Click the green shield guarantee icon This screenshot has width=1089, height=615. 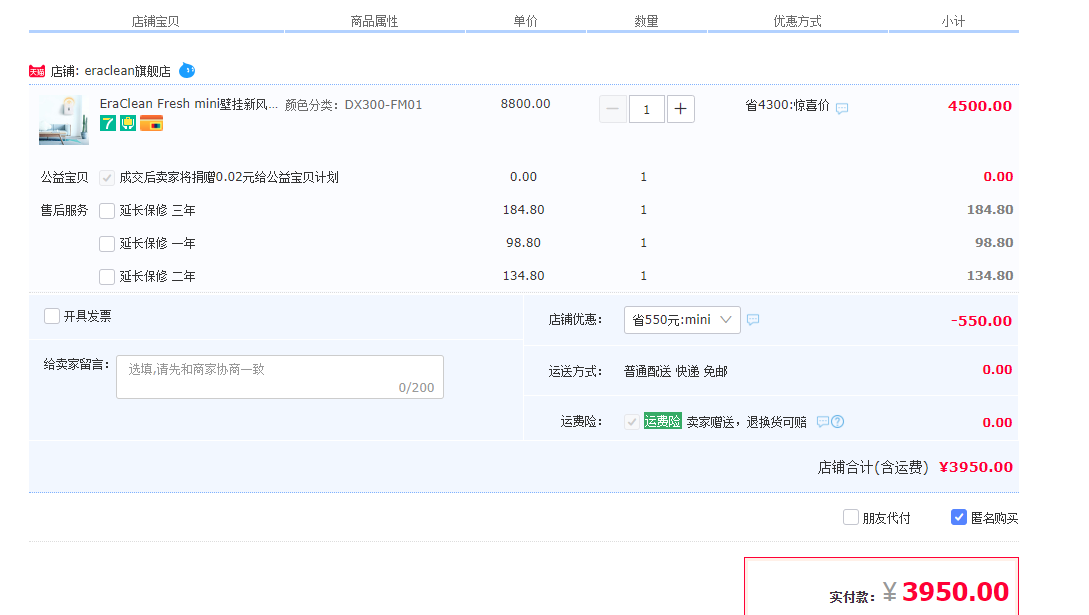128,124
